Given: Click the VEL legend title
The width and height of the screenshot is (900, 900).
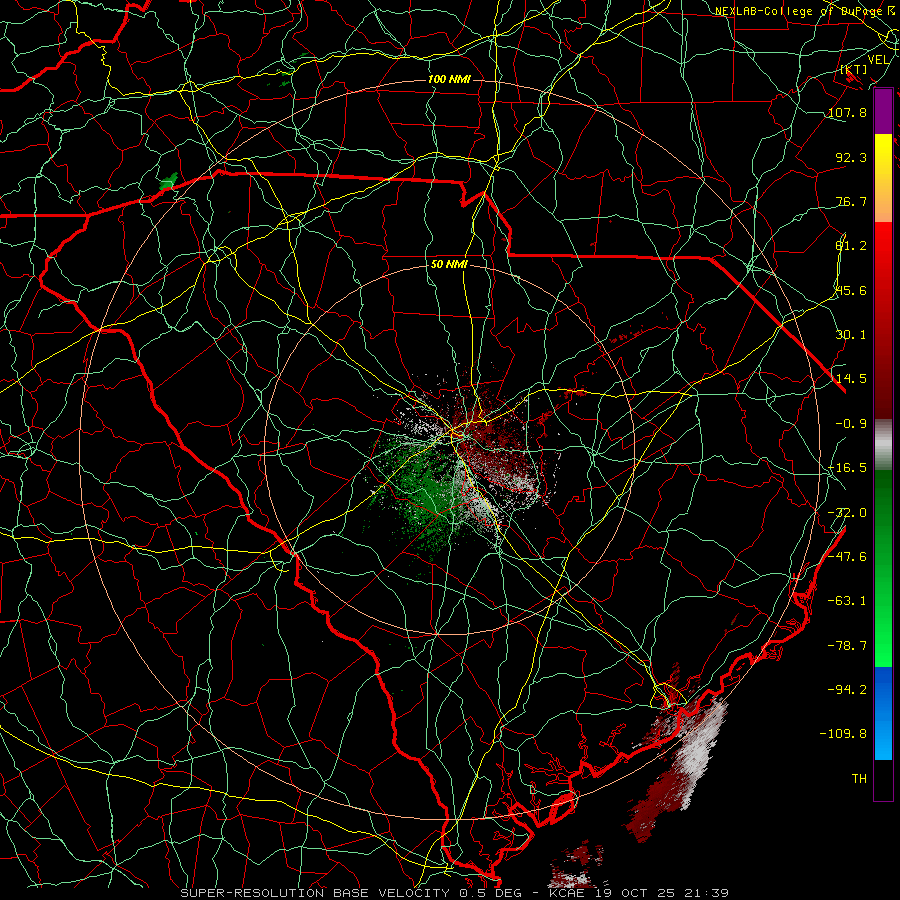Looking at the screenshot, I should [878, 59].
